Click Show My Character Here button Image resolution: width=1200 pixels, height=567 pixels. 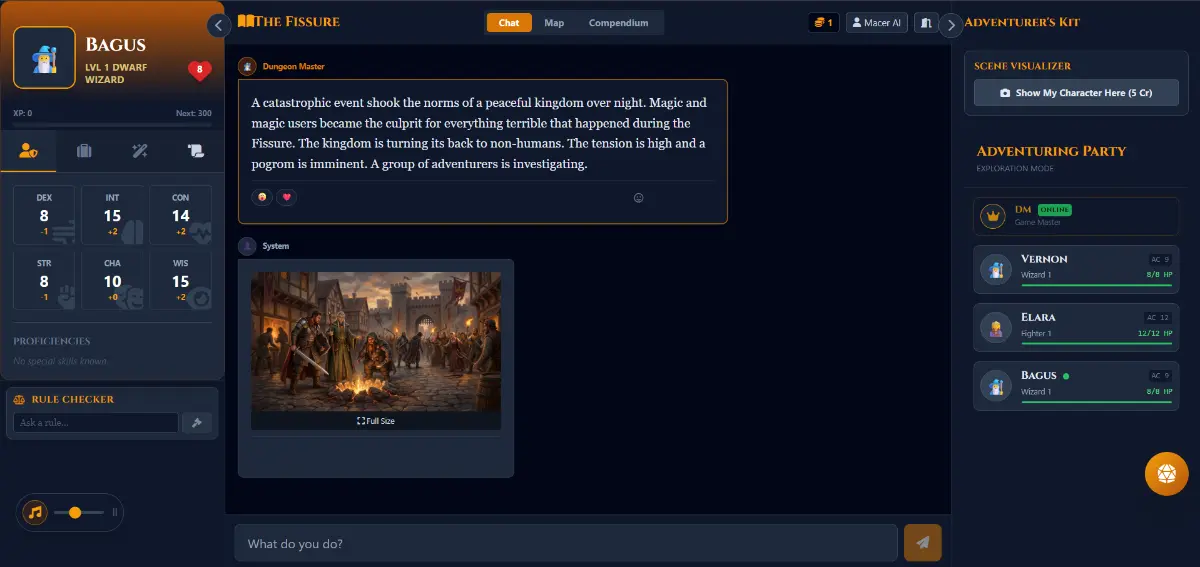tap(1076, 93)
